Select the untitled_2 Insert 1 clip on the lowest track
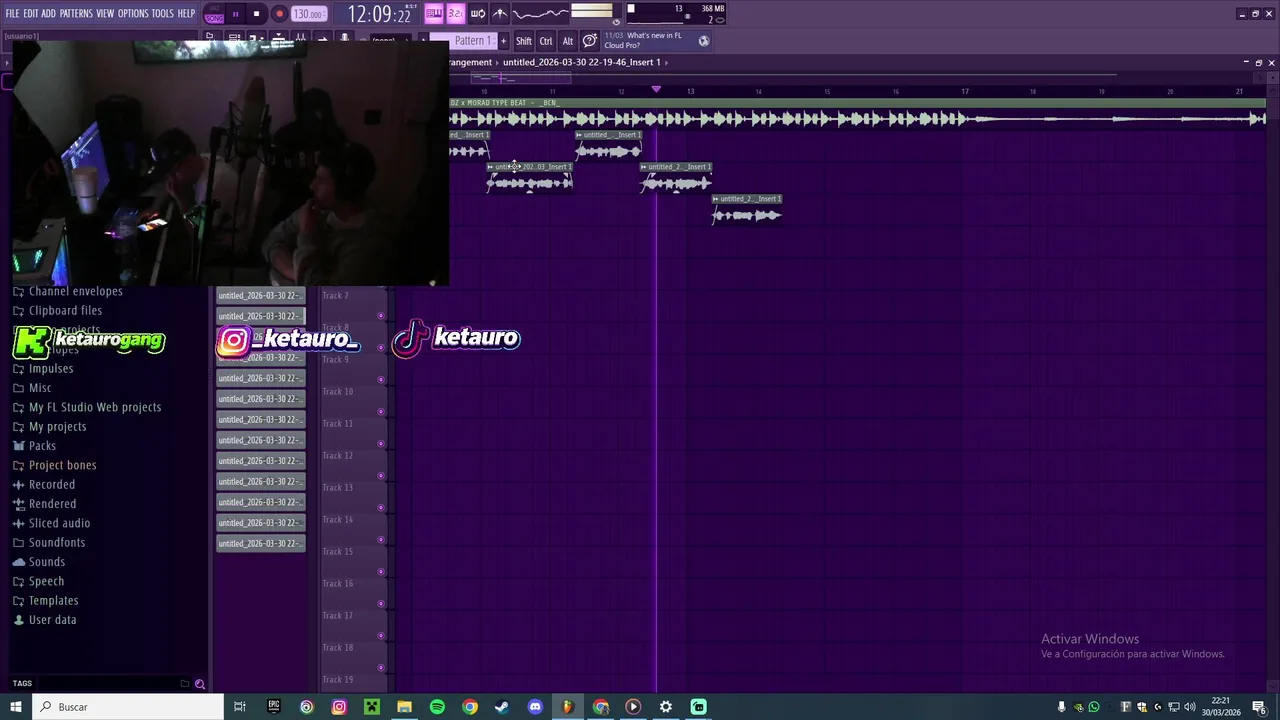 747,210
